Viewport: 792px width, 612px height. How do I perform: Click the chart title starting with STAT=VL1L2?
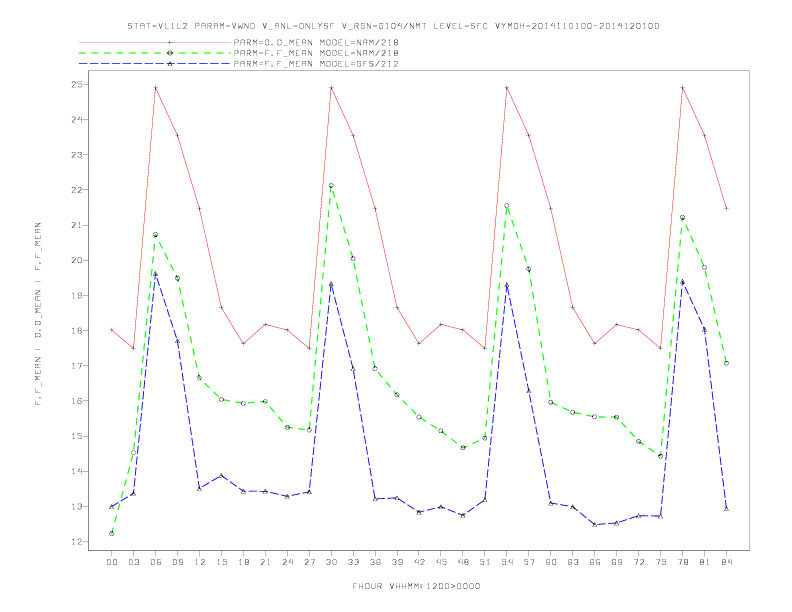(393, 26)
